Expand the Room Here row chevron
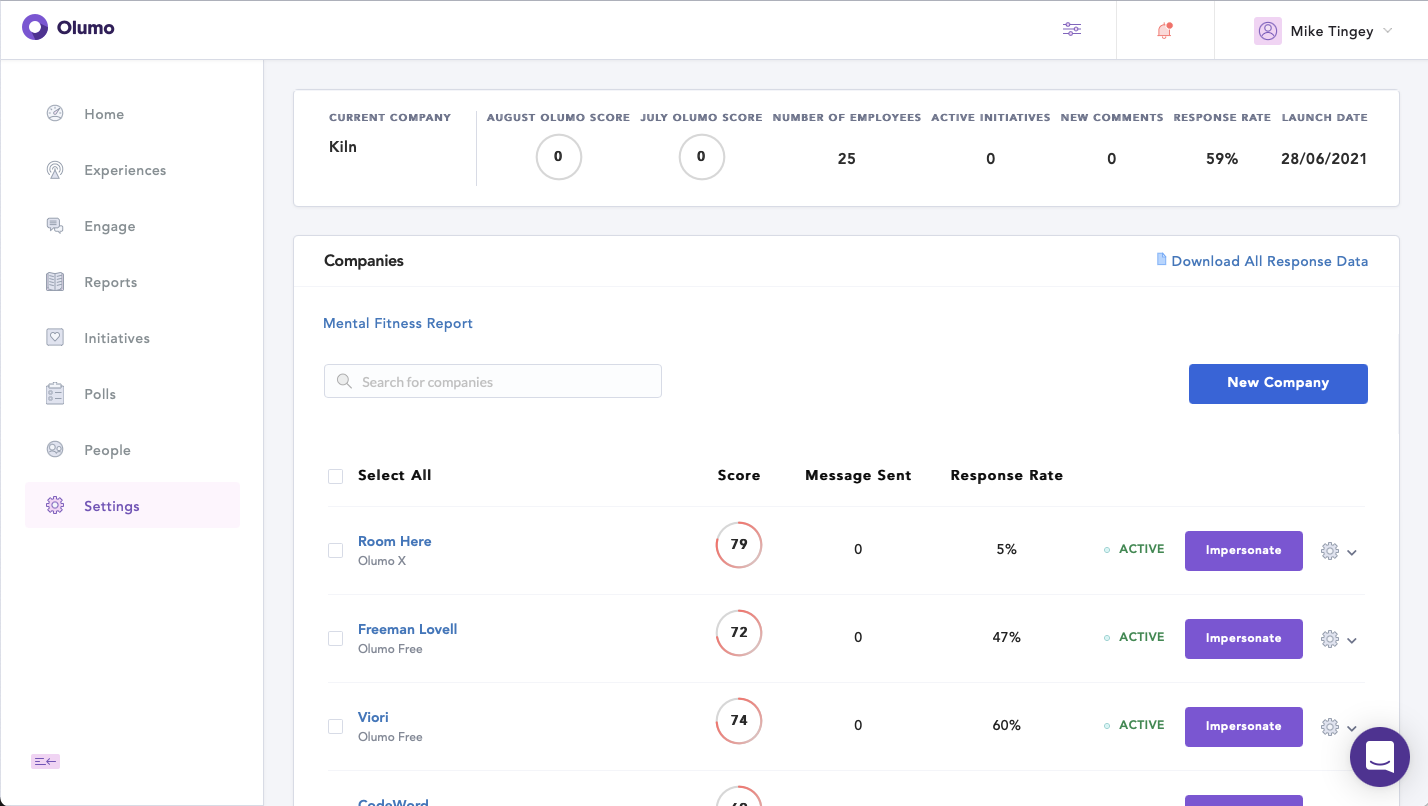The width and height of the screenshot is (1428, 806). 1352,552
